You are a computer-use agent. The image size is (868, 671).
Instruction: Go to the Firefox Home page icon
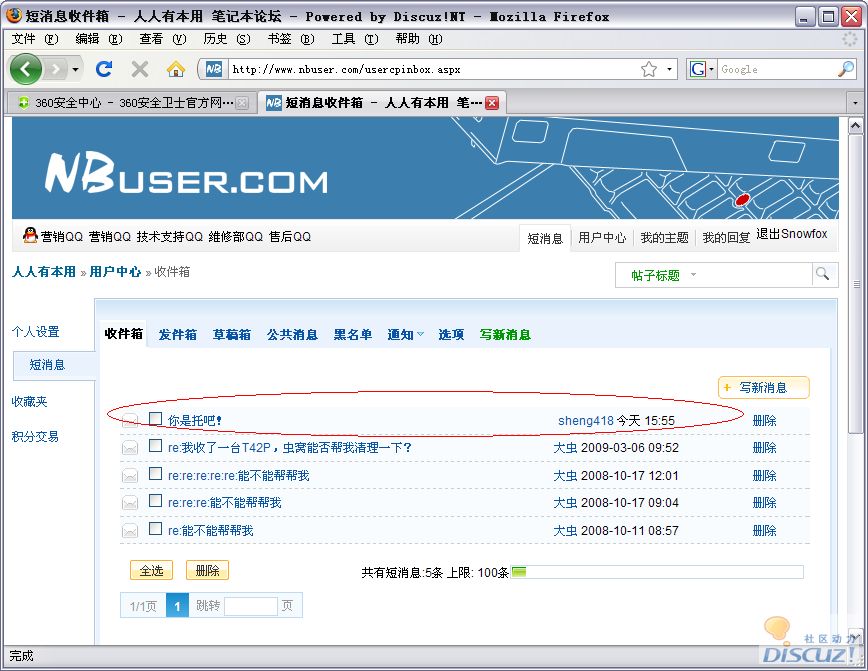point(175,69)
